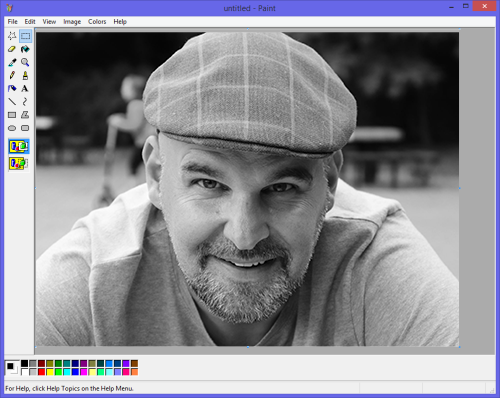Viewport: 500px width, 398px height.
Task: Choose the bright red swatch
Action: (x=41, y=372)
